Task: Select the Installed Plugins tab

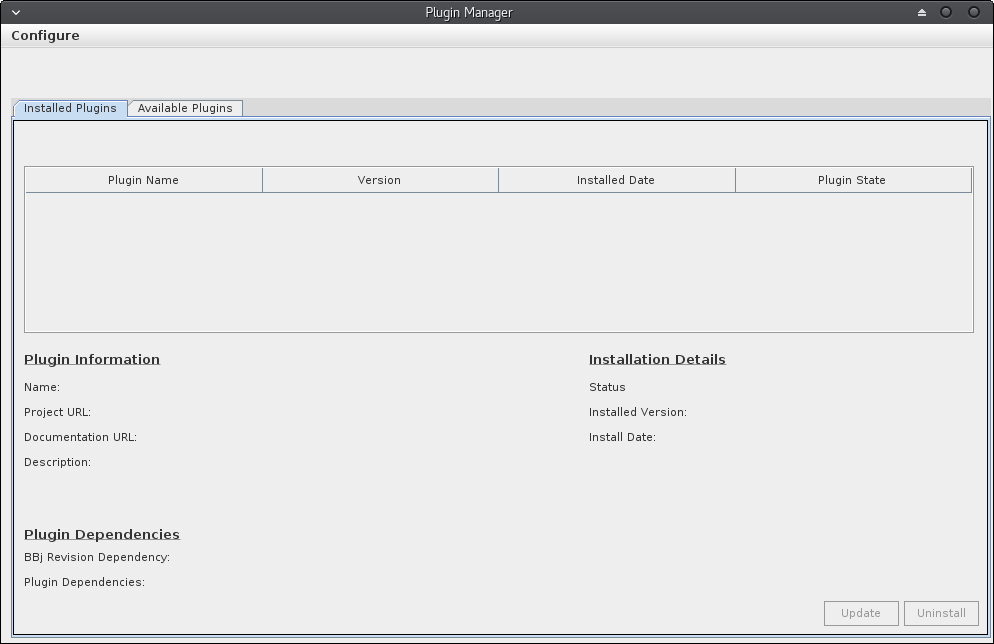Action: [x=70, y=108]
